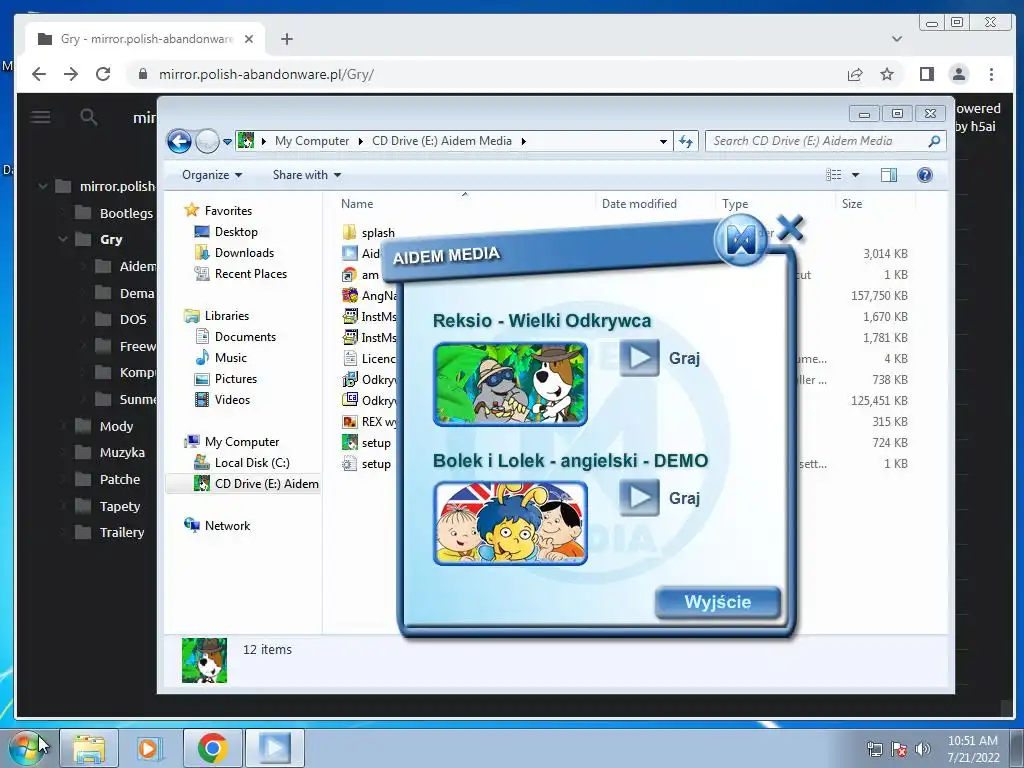Click the Graj play icon for Bolek i Lolek
Image resolution: width=1024 pixels, height=768 pixels.
click(639, 498)
